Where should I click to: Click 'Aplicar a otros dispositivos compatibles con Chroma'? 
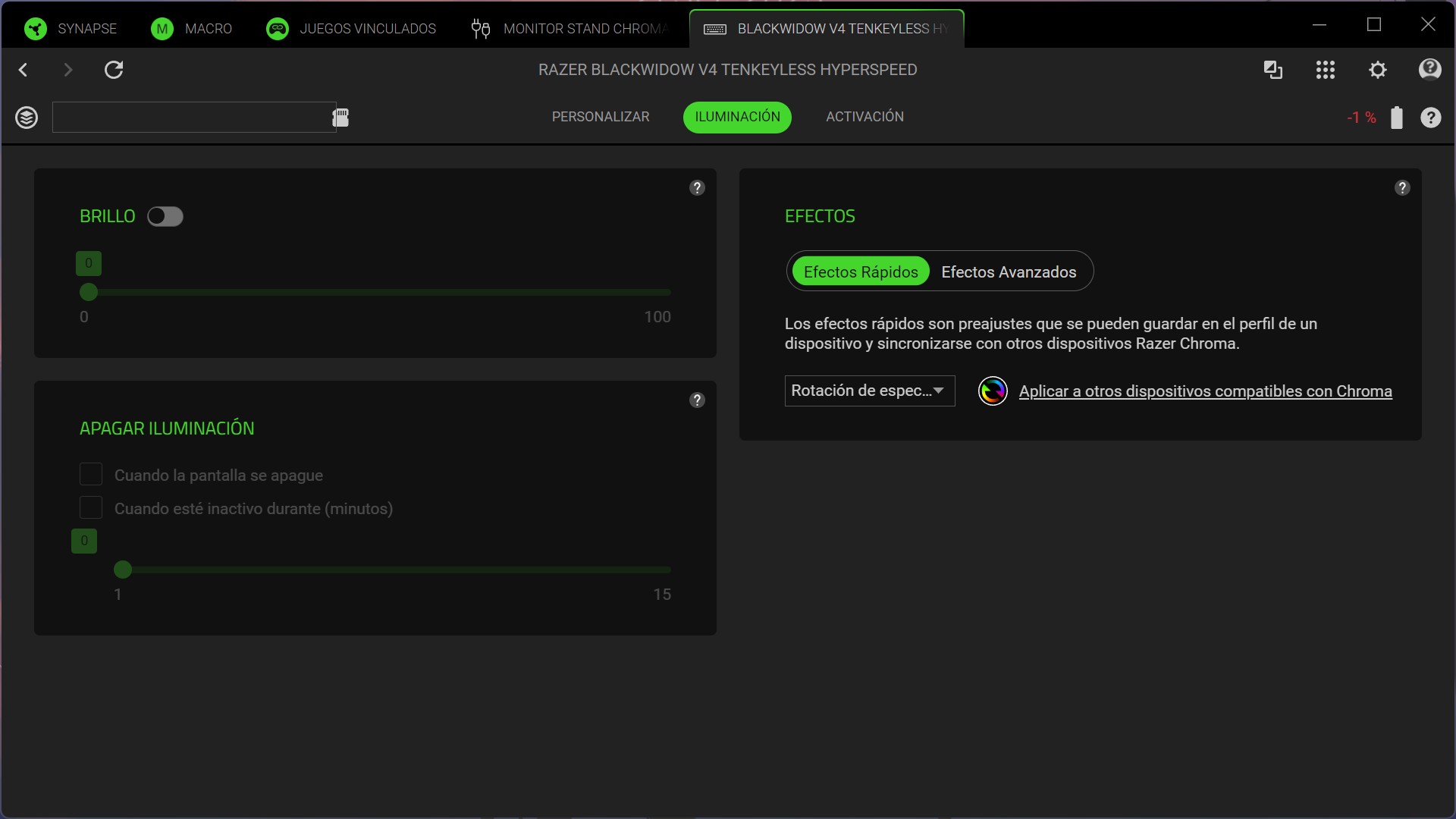coord(1205,391)
